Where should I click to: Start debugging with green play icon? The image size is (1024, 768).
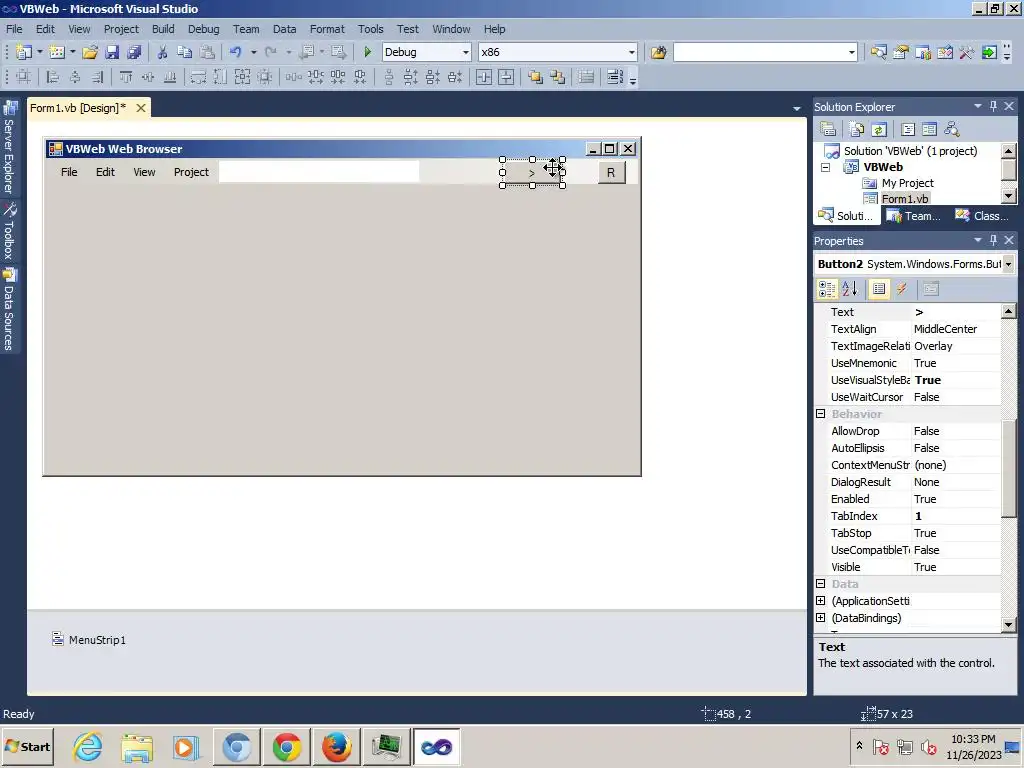(x=367, y=52)
